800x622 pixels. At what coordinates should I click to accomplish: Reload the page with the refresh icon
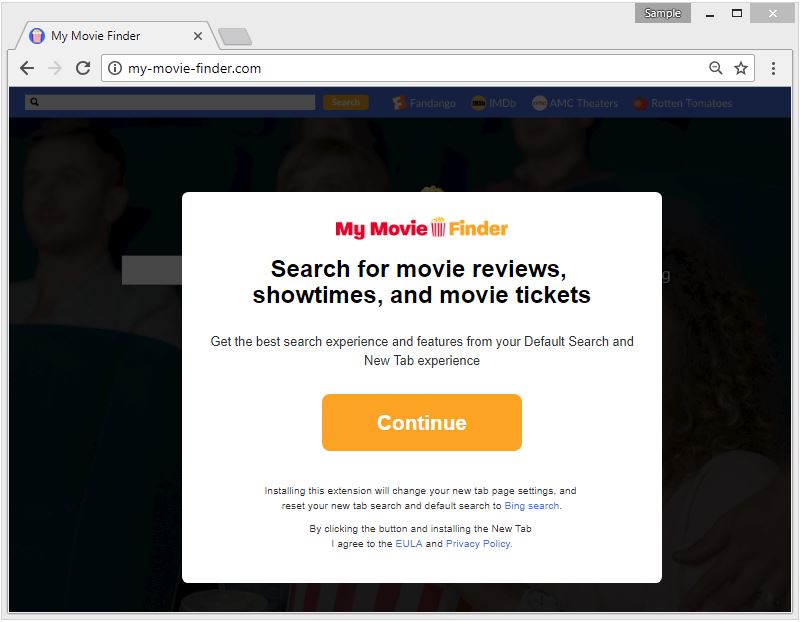(x=83, y=68)
